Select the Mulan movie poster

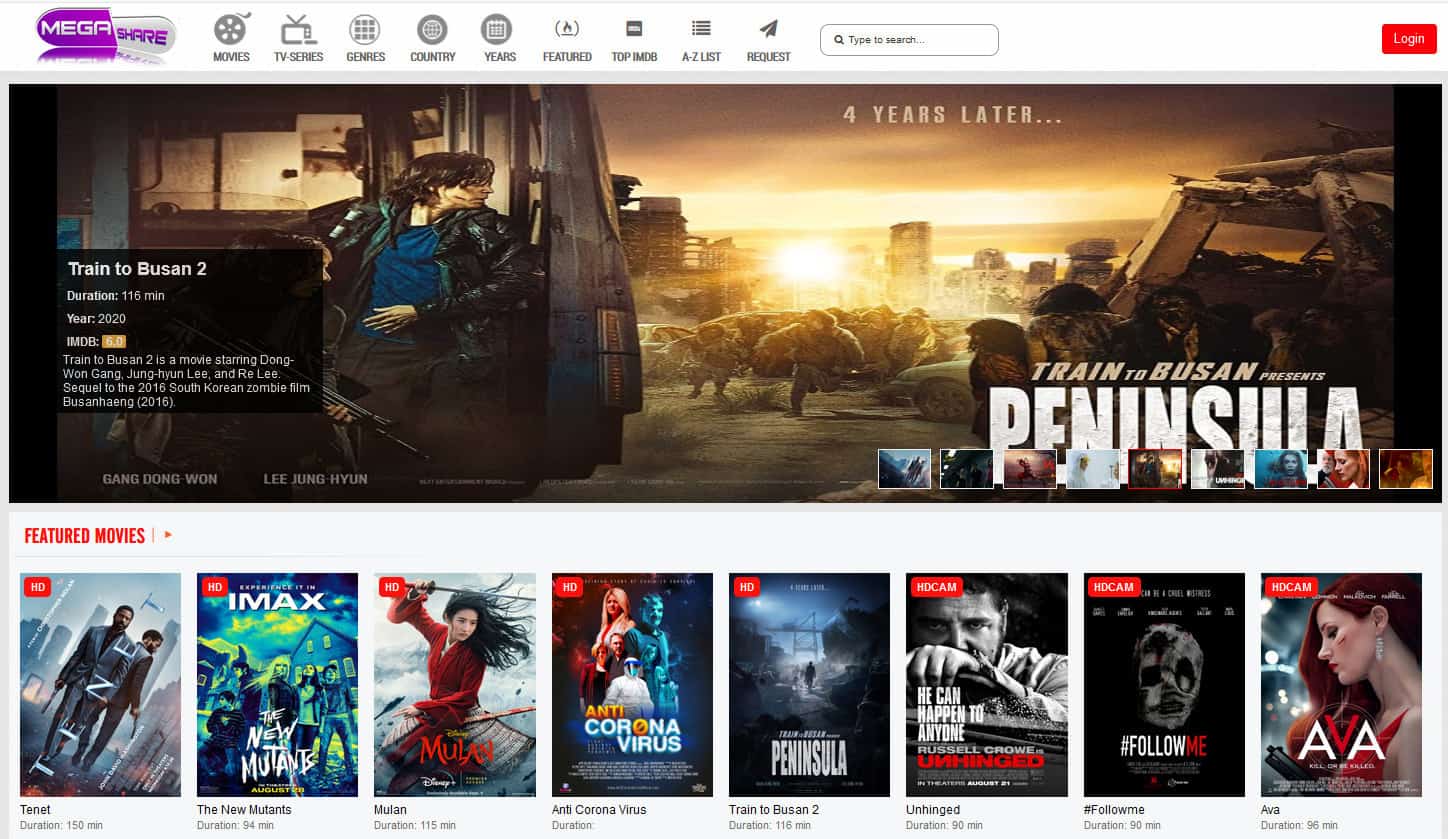point(455,684)
